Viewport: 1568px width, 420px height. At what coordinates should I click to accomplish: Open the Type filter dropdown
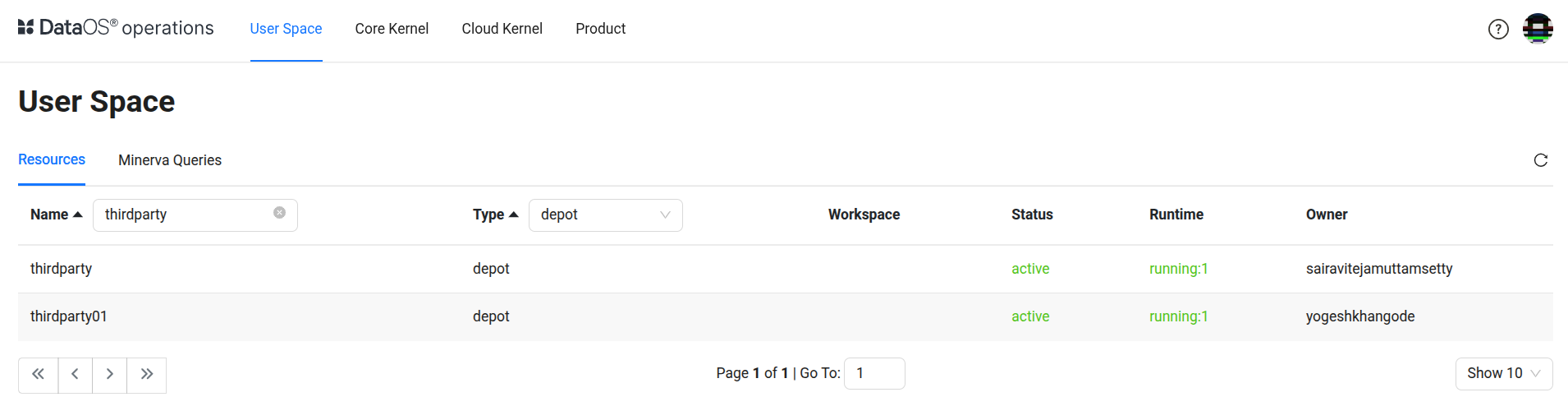(605, 215)
